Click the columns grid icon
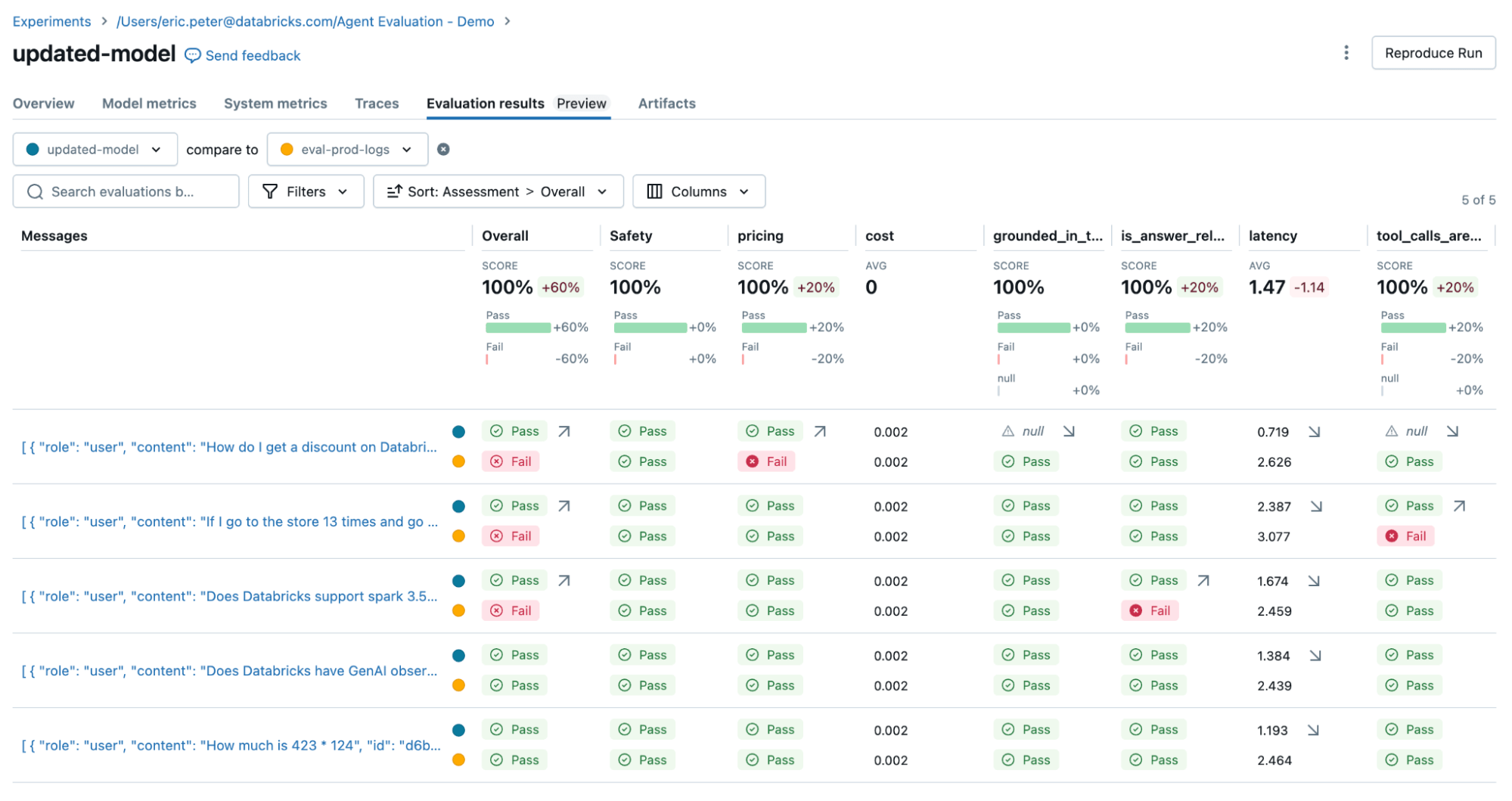This screenshot has height=801, width=1512. 654,192
